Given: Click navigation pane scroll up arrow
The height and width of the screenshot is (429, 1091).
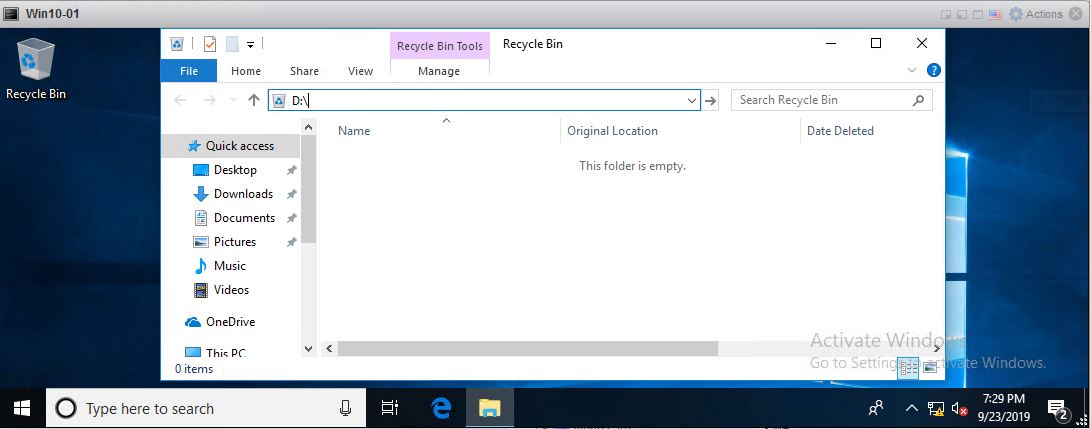Looking at the screenshot, I should click(309, 127).
